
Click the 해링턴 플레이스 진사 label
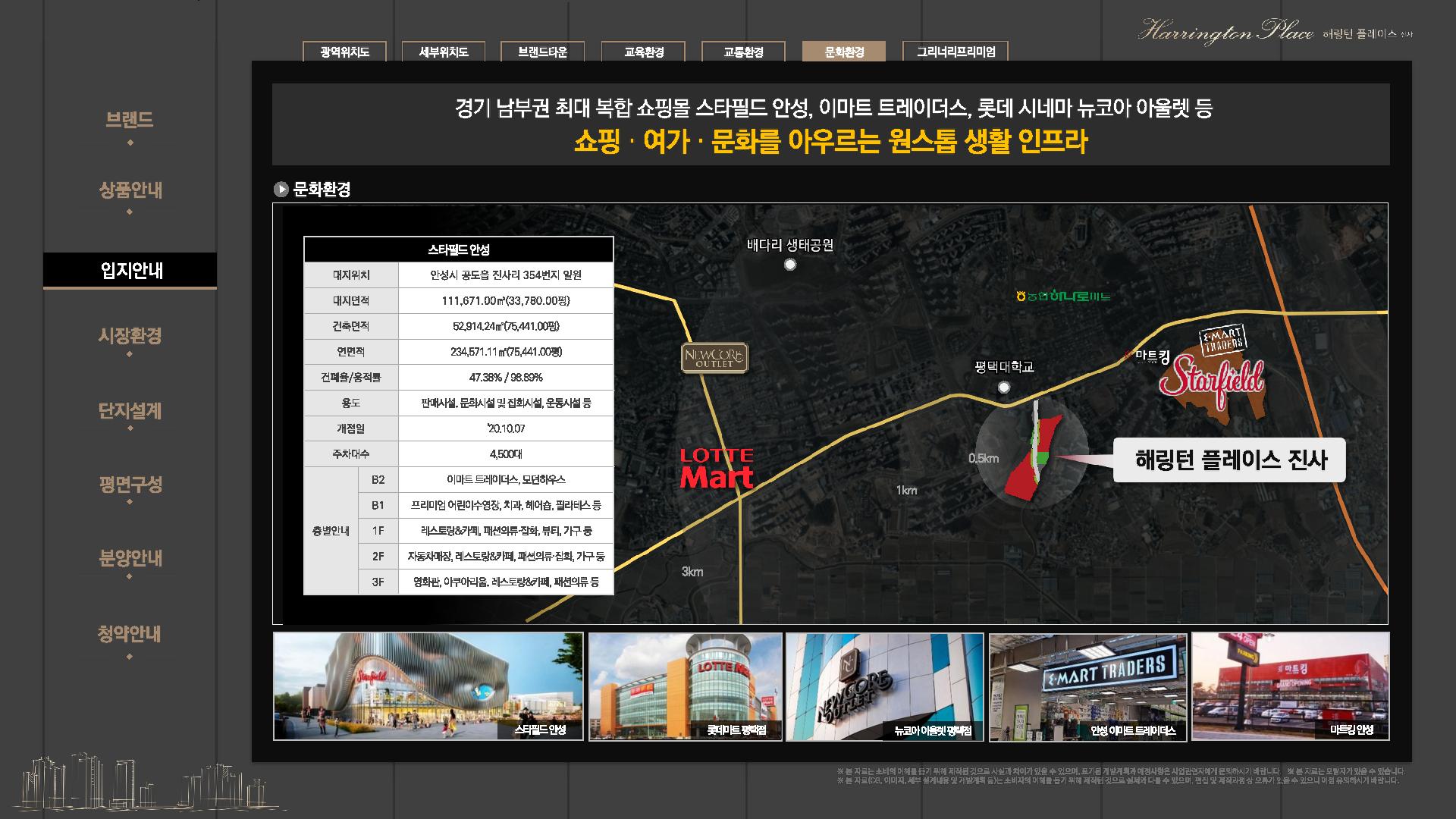point(1230,460)
